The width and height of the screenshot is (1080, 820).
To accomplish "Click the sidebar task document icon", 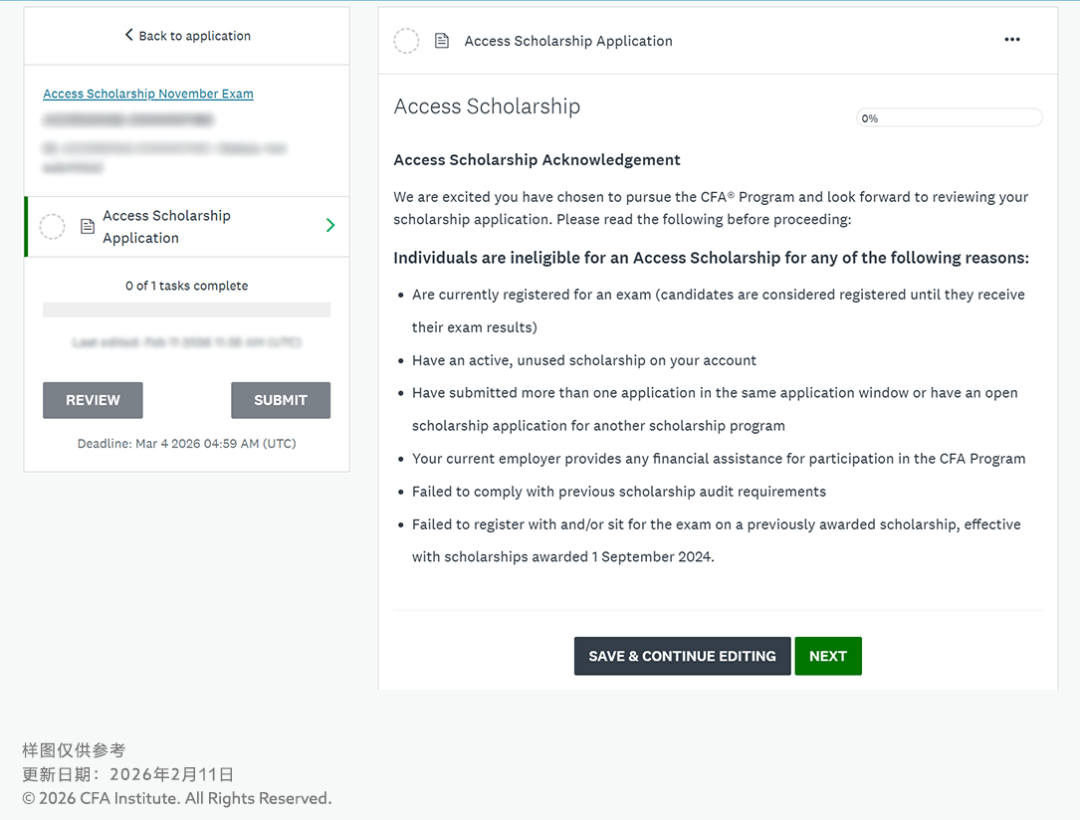I will pos(87,227).
